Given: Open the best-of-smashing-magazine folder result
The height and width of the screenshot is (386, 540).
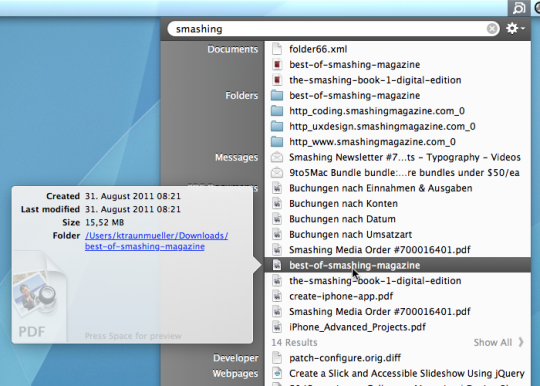Looking at the screenshot, I should click(354, 95).
